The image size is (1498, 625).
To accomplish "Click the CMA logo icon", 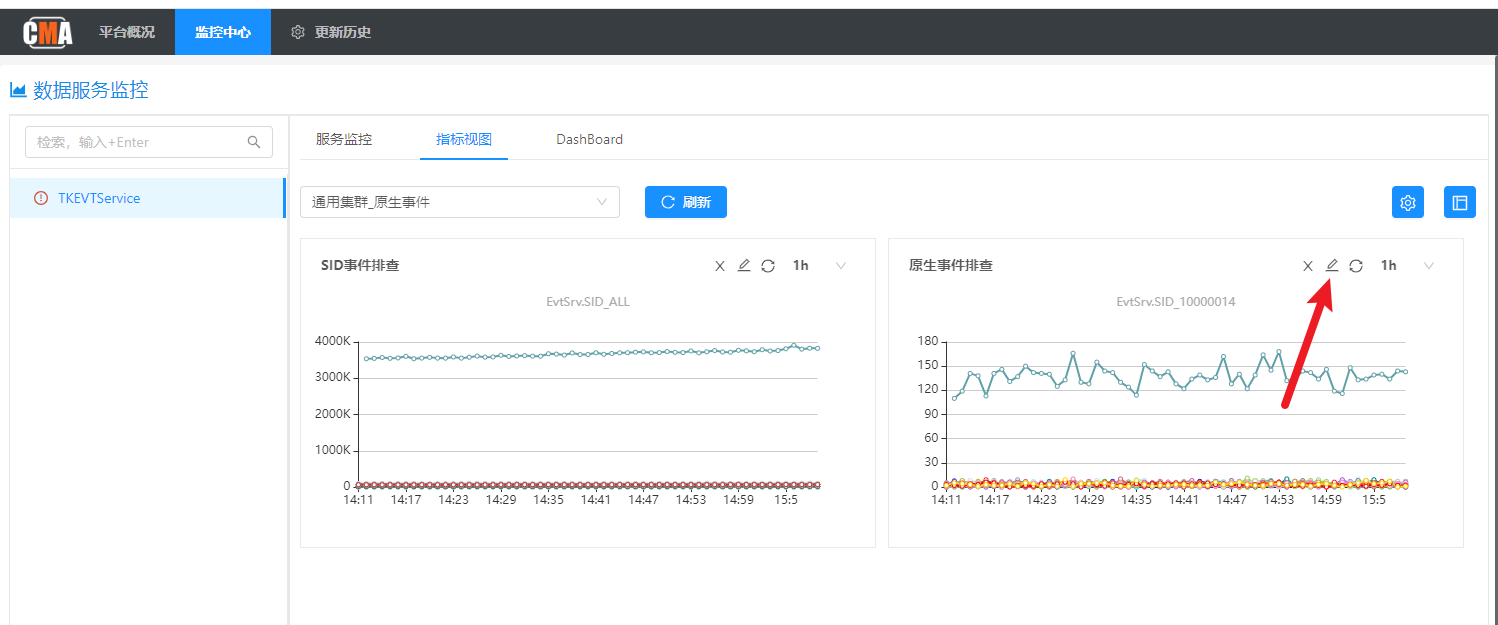I will pyautogui.click(x=48, y=32).
